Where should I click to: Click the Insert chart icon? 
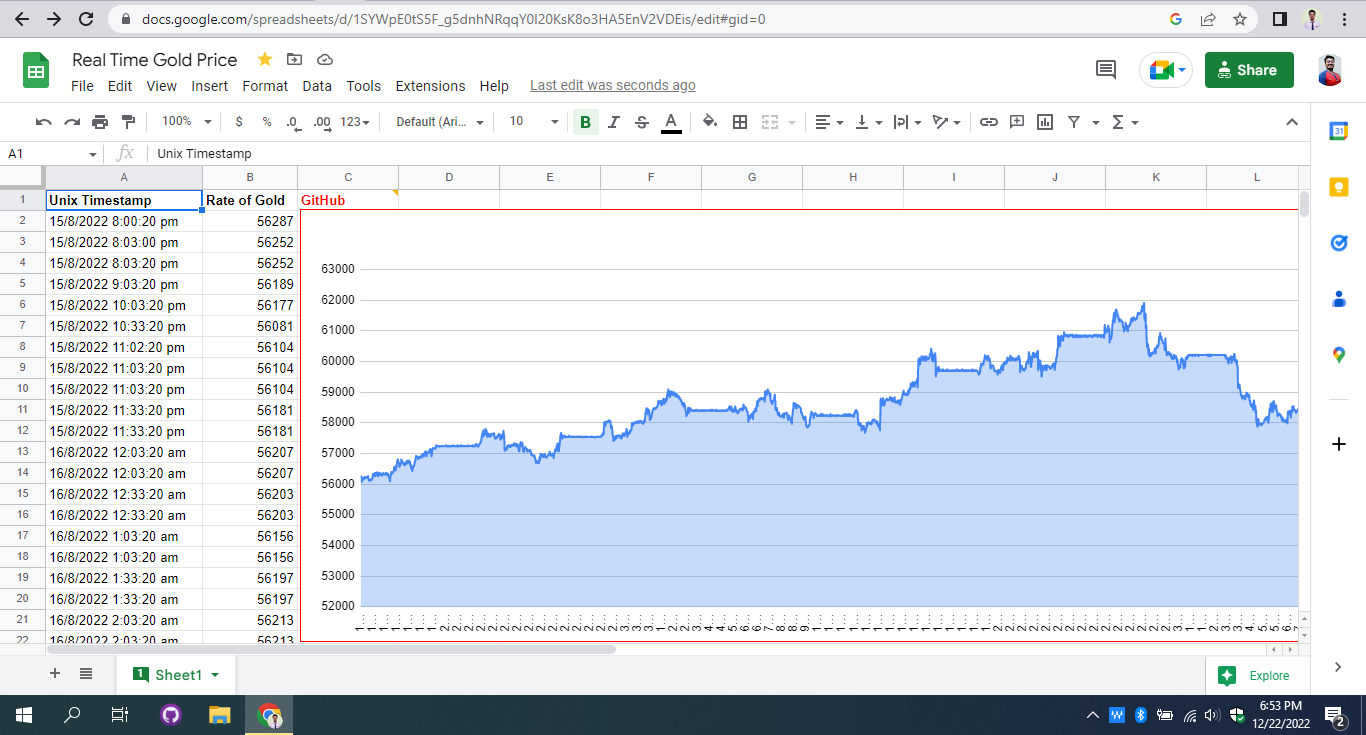click(1045, 122)
